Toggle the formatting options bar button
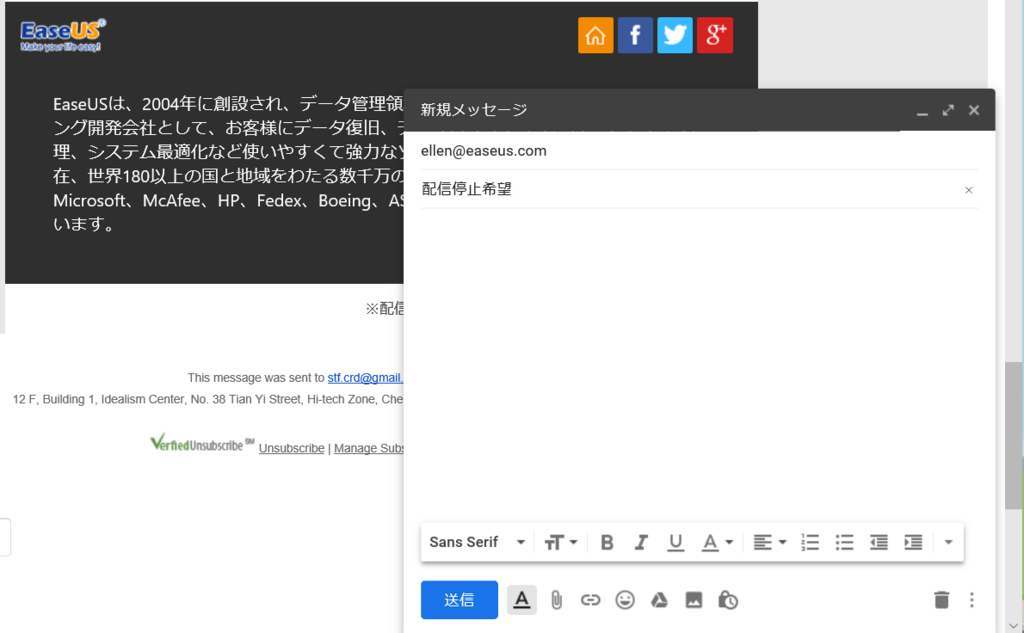 (x=522, y=600)
